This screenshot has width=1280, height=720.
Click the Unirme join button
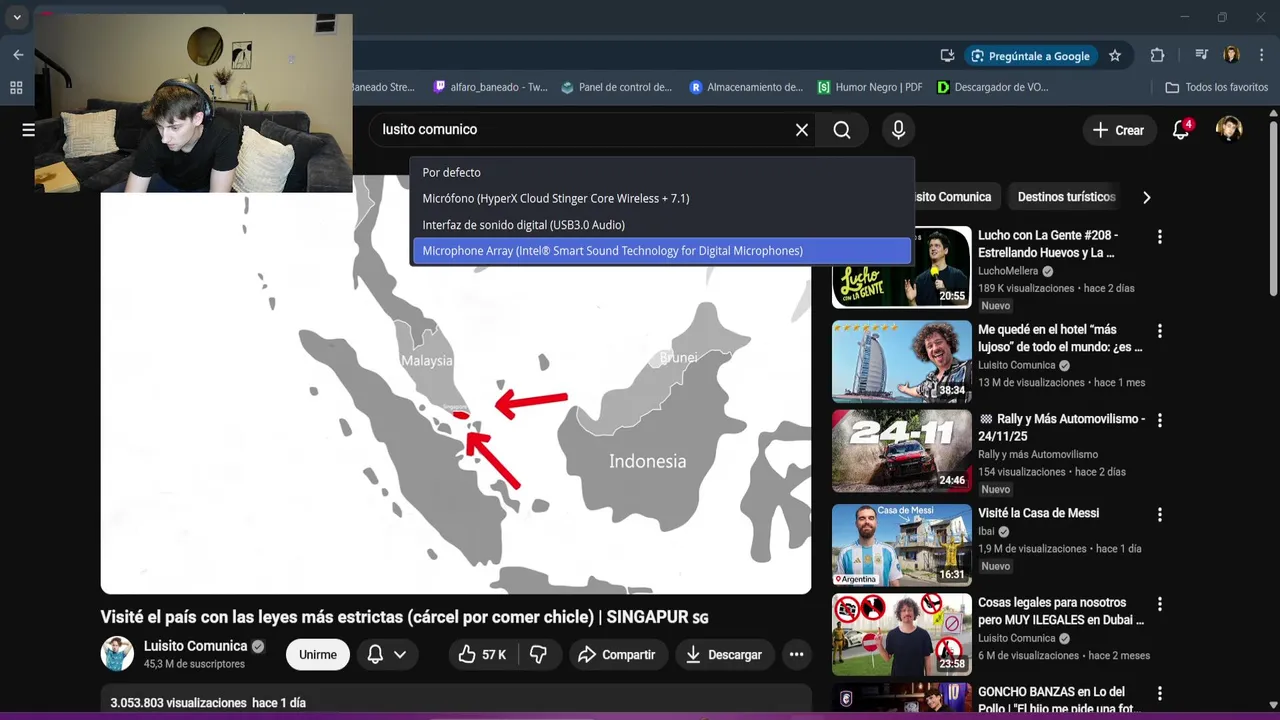pyautogui.click(x=318, y=655)
